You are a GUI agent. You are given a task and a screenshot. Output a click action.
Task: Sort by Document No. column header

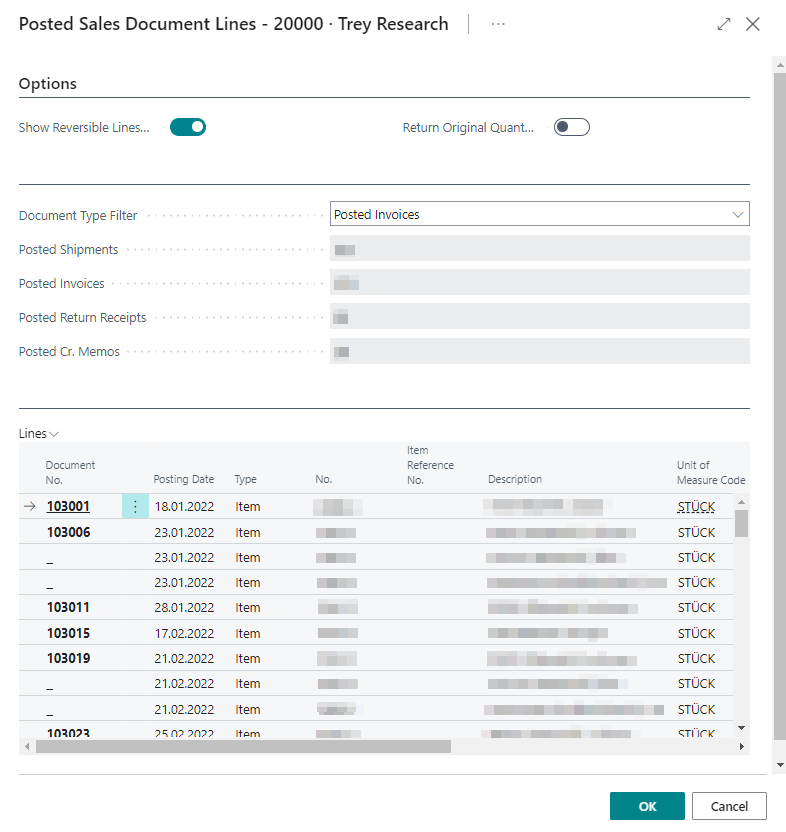click(x=70, y=472)
